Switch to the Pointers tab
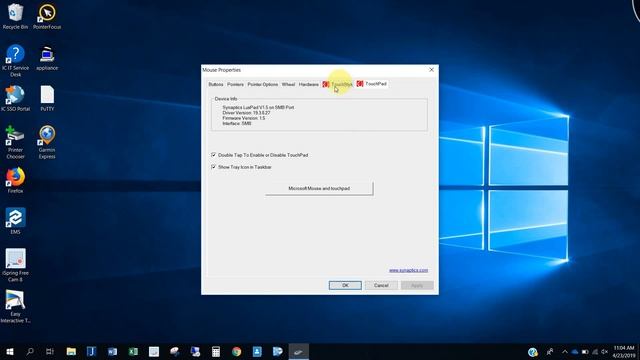The width and height of the screenshot is (640, 360). tap(235, 84)
